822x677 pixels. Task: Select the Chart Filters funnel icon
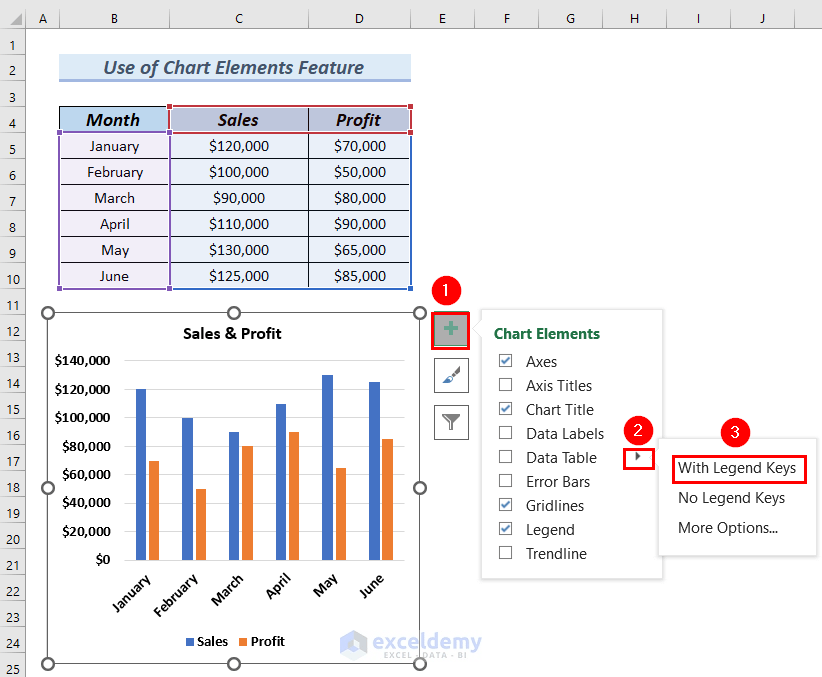(x=450, y=422)
